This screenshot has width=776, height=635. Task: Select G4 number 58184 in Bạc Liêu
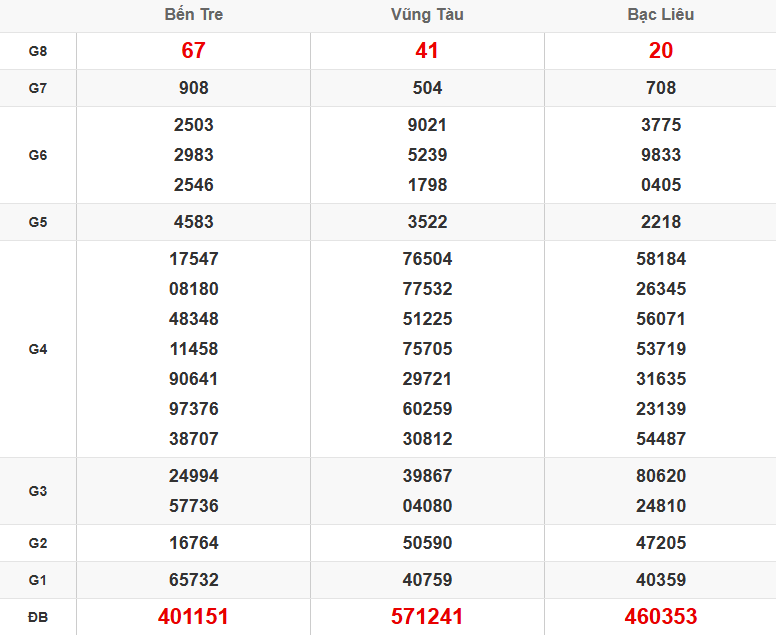(660, 259)
